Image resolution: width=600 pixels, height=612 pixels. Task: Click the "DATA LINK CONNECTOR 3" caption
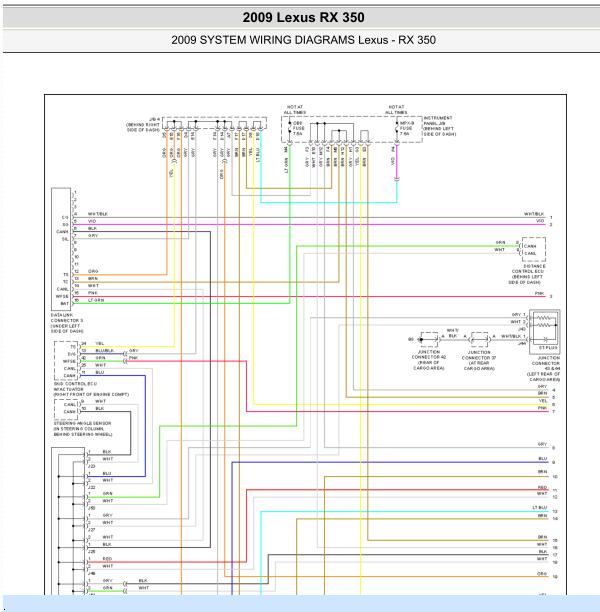pyautogui.click(x=67, y=318)
